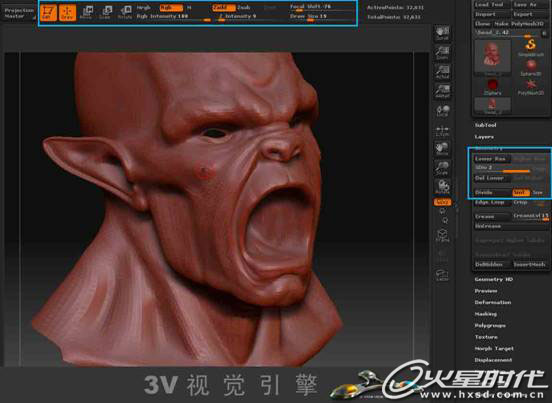The height and width of the screenshot is (403, 552).
Task: Toggle the Smt smooth option beside Divide
Action: tap(521, 193)
